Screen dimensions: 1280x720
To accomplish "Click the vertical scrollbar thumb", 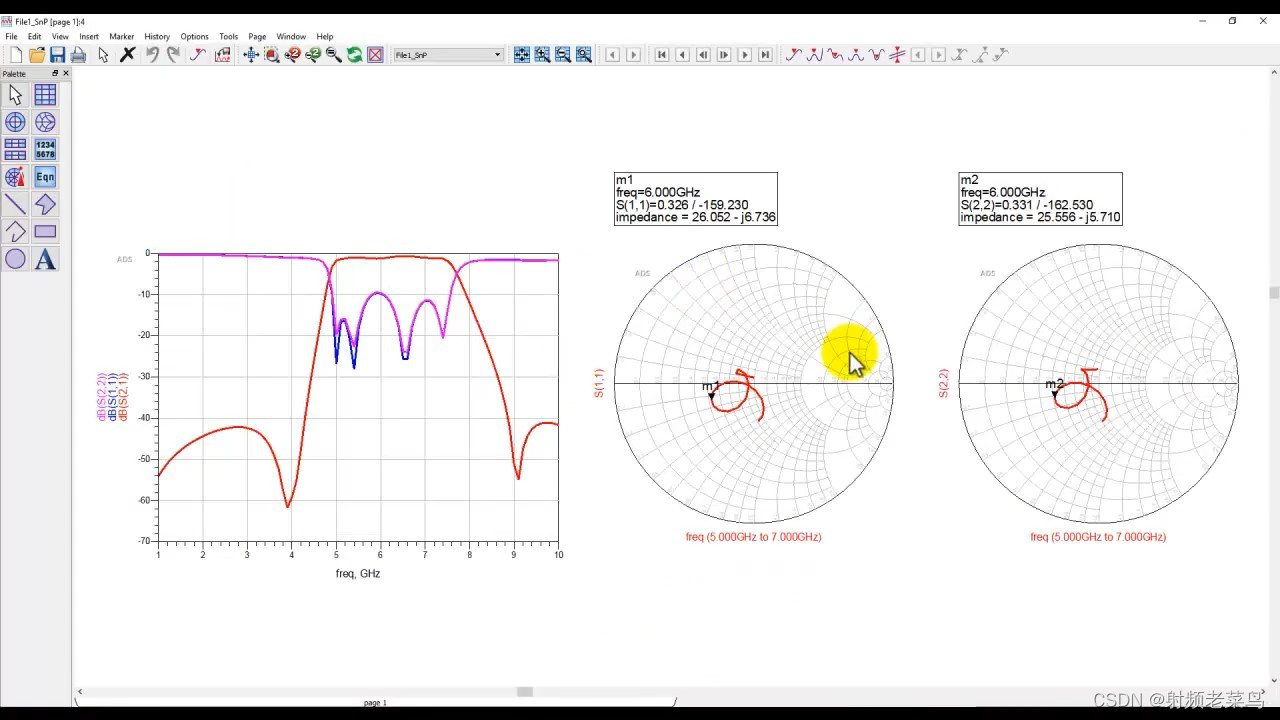I will [x=1274, y=293].
